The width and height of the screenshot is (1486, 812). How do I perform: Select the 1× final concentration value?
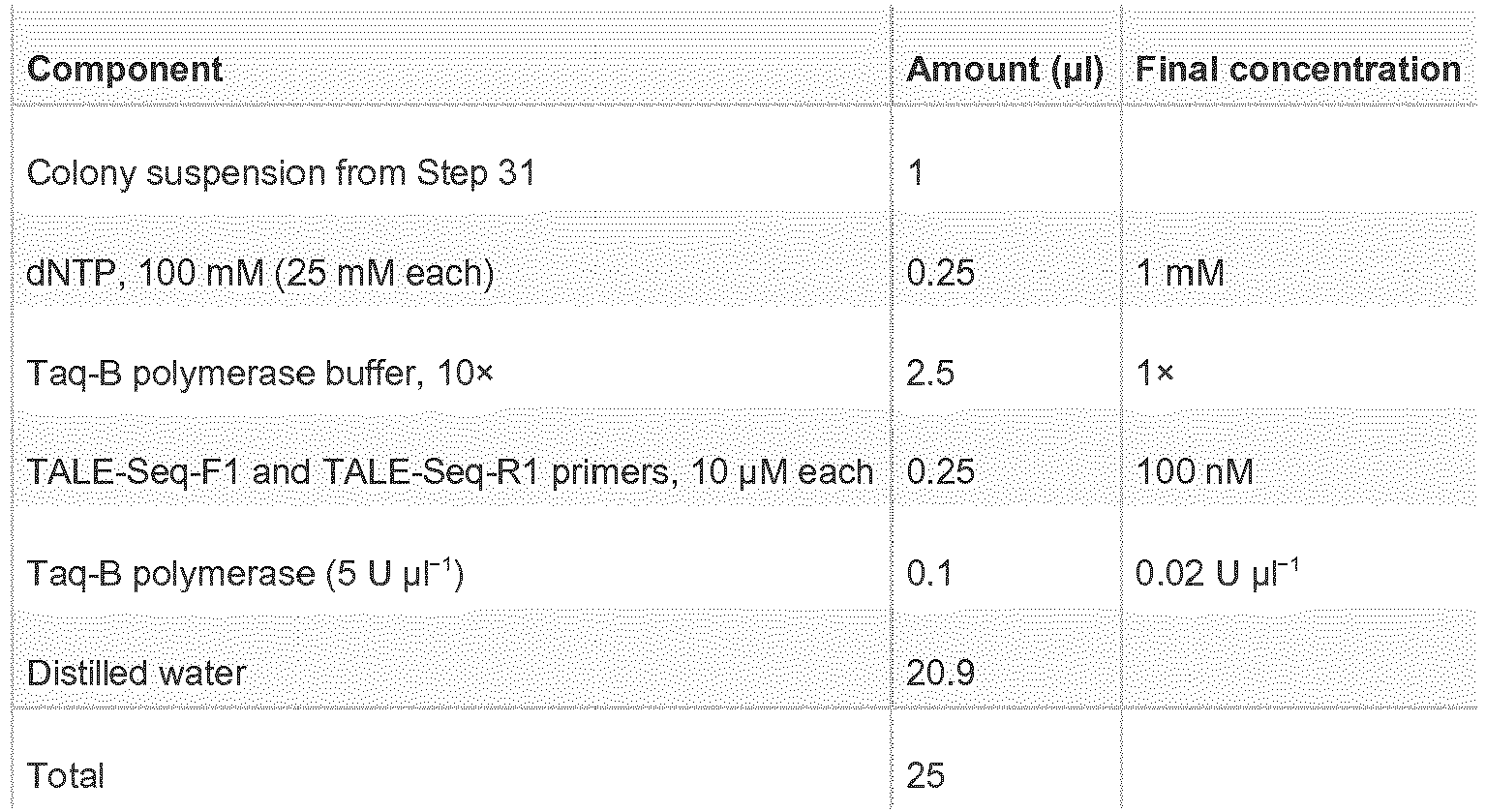(1154, 373)
